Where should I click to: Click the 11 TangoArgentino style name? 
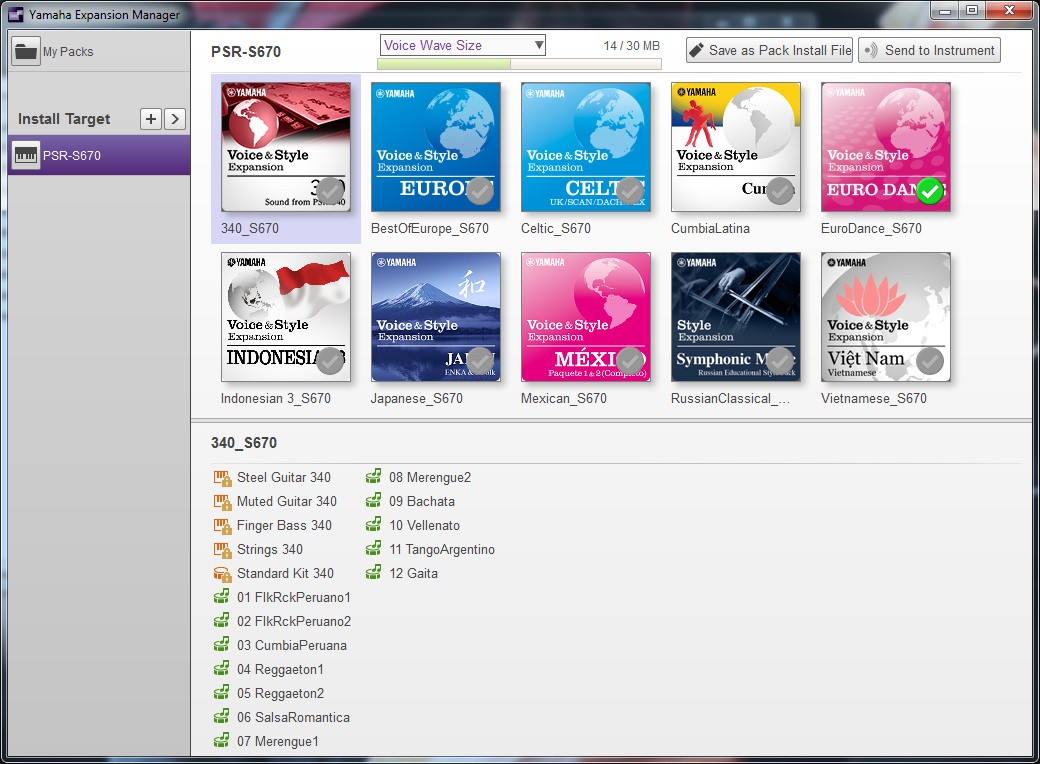(x=442, y=549)
